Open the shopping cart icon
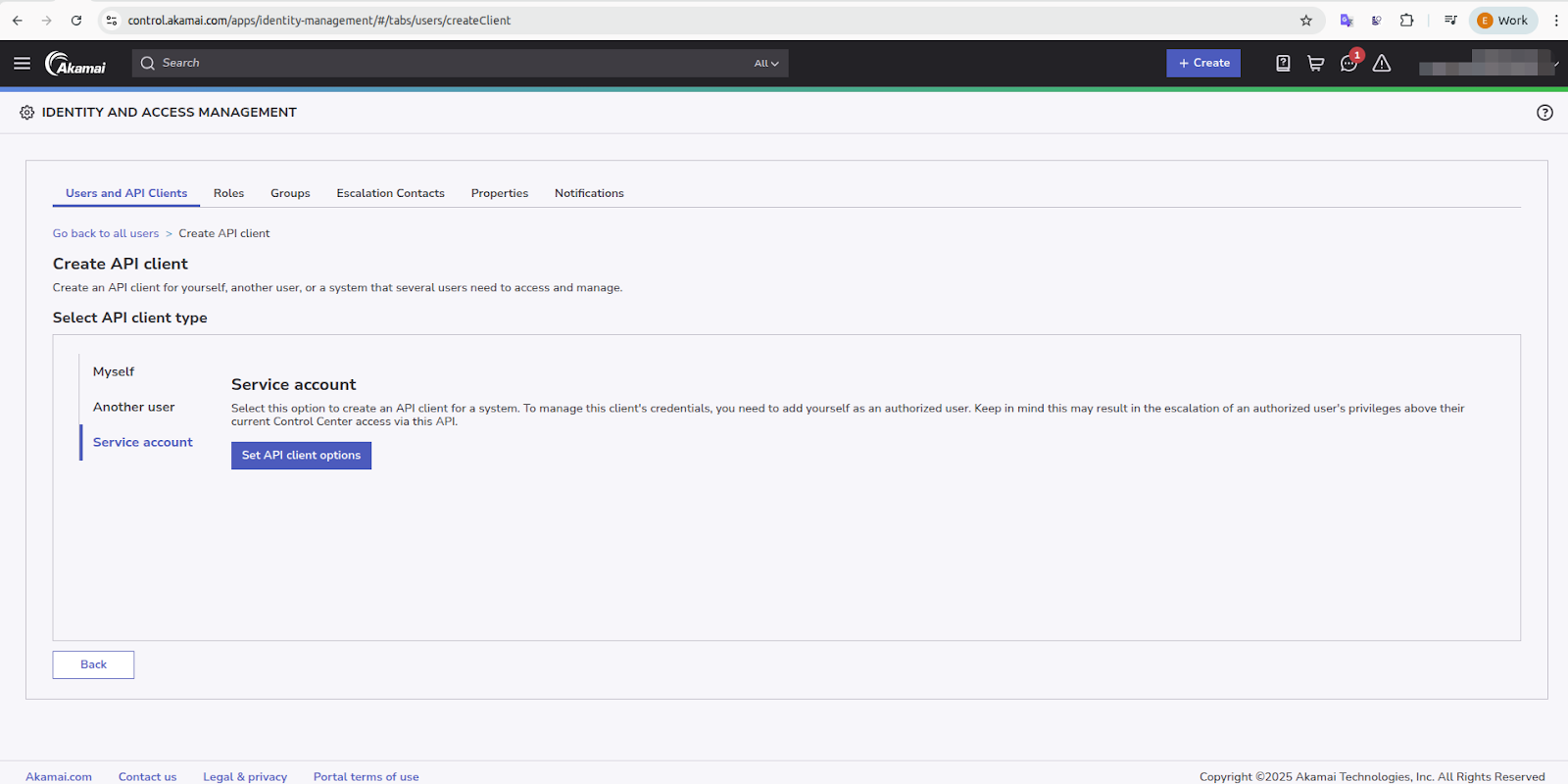Viewport: 1568px width, 784px height. click(1315, 64)
